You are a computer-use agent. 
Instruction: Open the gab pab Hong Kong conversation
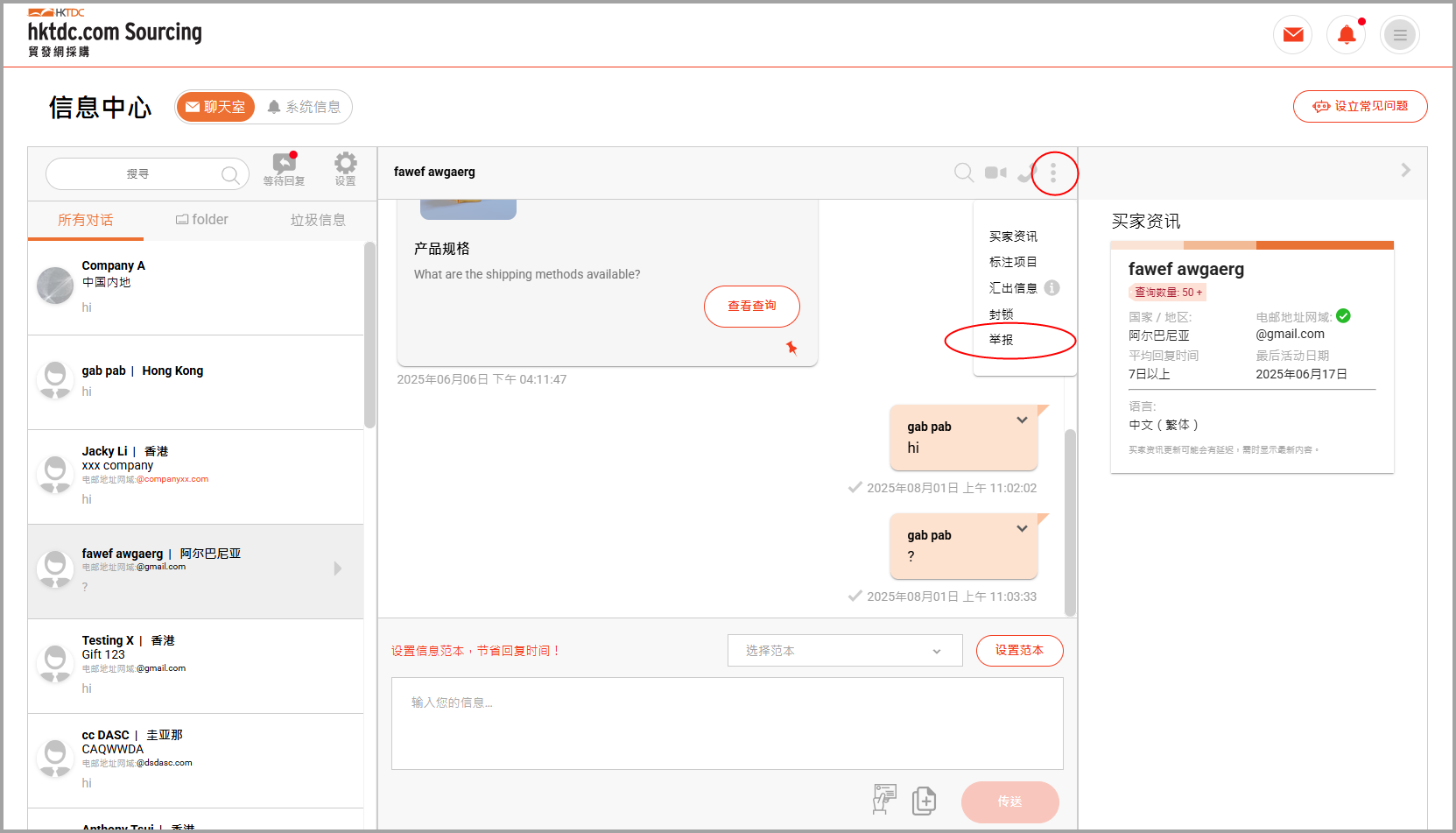[195, 383]
